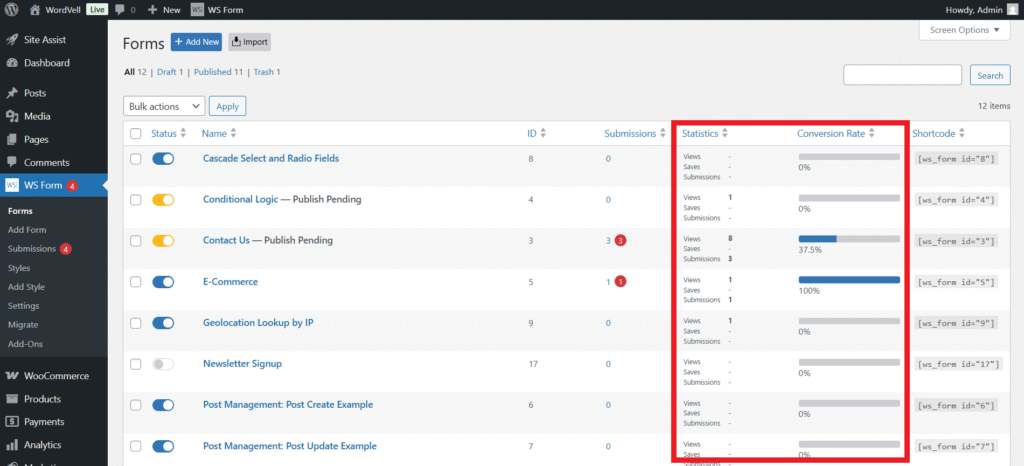Go to Media in the sidebar
Image resolution: width=1024 pixels, height=466 pixels.
coord(37,116)
